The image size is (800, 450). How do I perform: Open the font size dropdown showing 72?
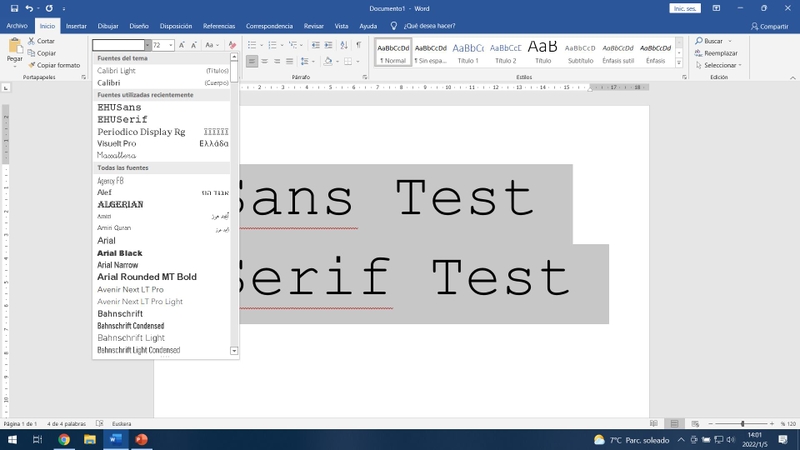tap(170, 45)
